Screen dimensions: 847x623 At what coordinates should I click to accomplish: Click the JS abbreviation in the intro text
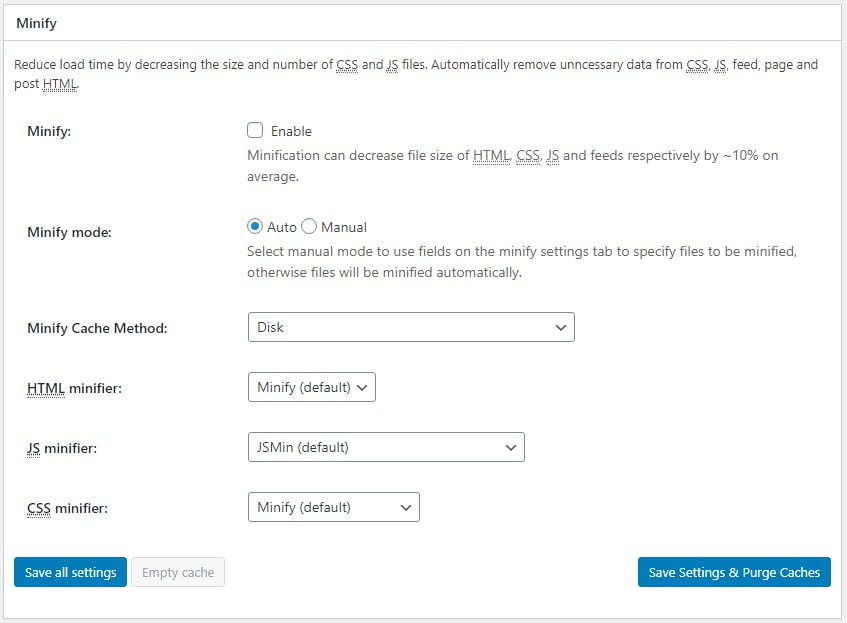(x=390, y=64)
